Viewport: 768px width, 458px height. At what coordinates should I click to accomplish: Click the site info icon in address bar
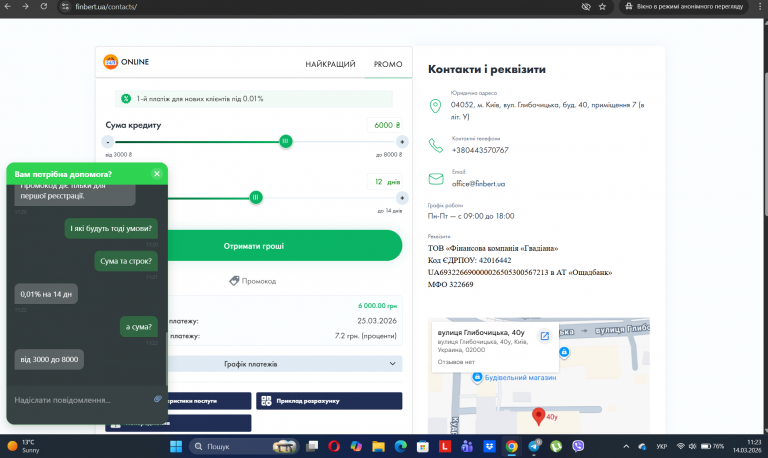click(x=65, y=7)
